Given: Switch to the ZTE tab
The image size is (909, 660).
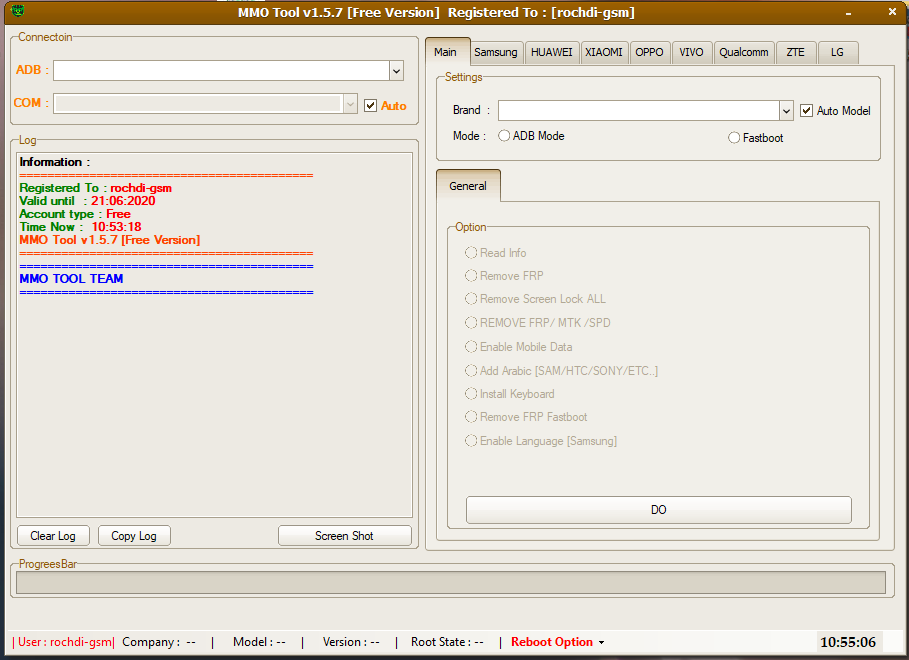Looking at the screenshot, I should pyautogui.click(x=795, y=52).
